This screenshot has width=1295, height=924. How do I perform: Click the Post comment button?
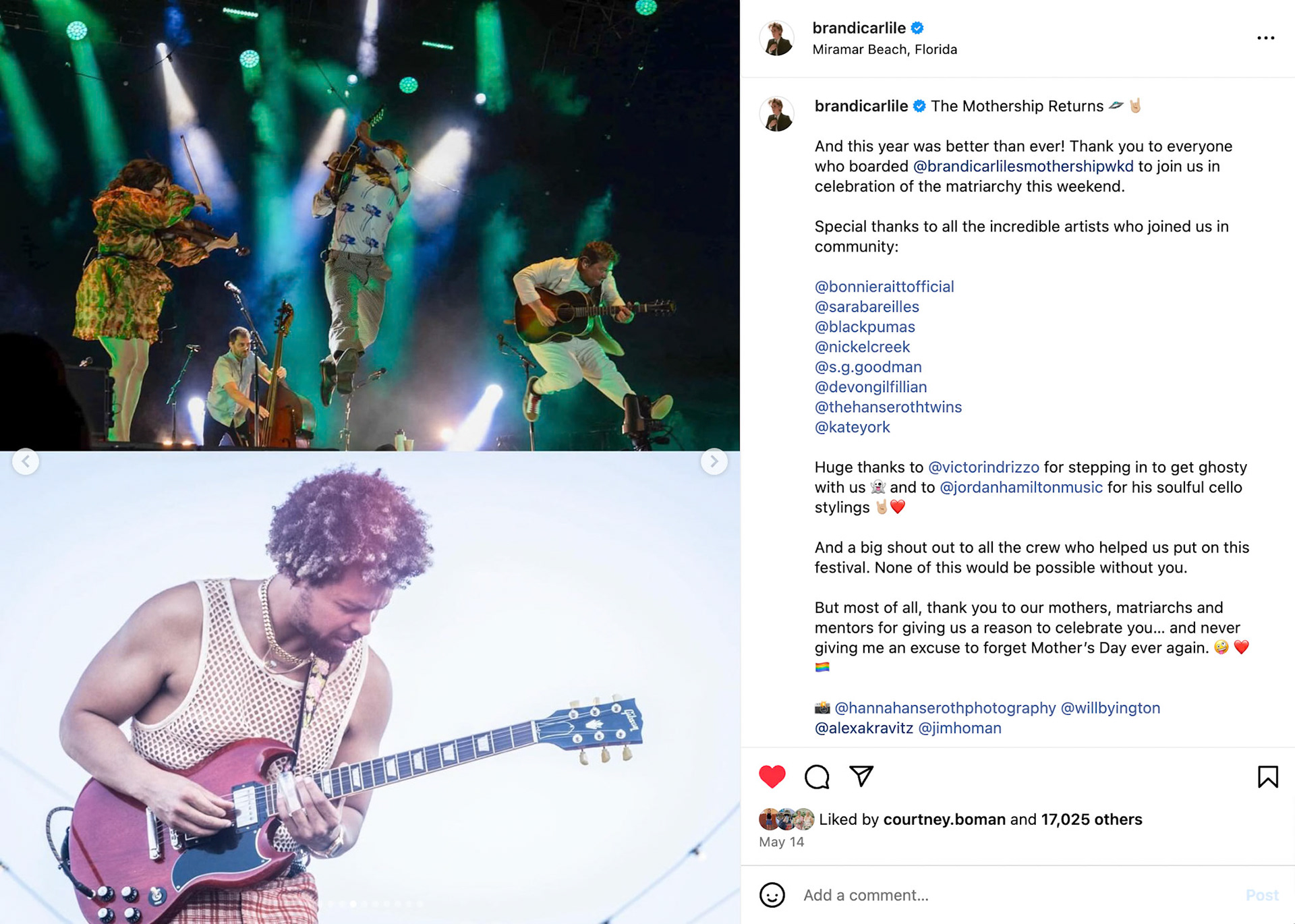point(1262,895)
